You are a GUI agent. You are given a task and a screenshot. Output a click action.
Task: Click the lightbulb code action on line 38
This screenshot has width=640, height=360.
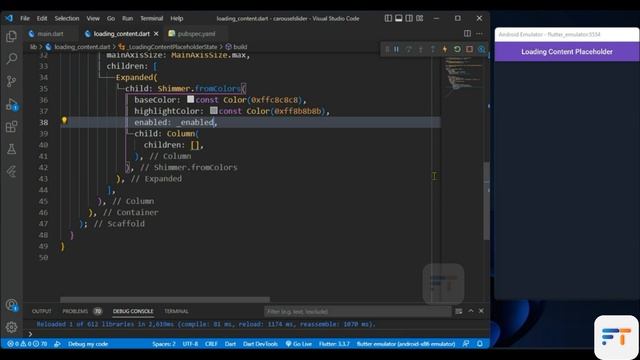click(64, 120)
